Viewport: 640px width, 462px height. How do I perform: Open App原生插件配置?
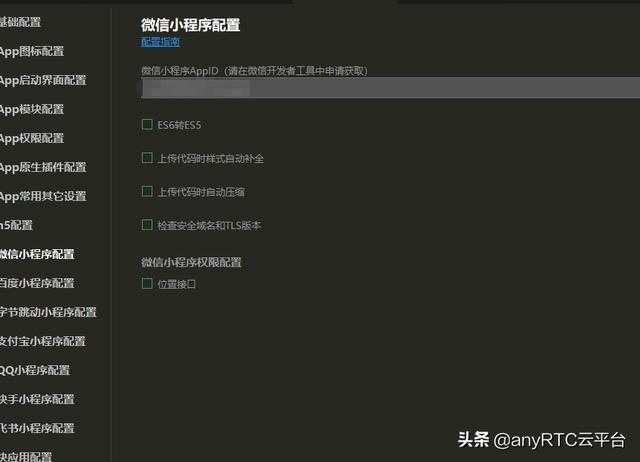[x=43, y=167]
